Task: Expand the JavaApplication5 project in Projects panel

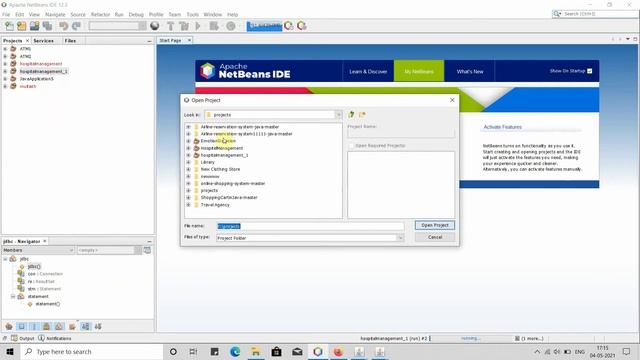Action: pyautogui.click(x=5, y=79)
